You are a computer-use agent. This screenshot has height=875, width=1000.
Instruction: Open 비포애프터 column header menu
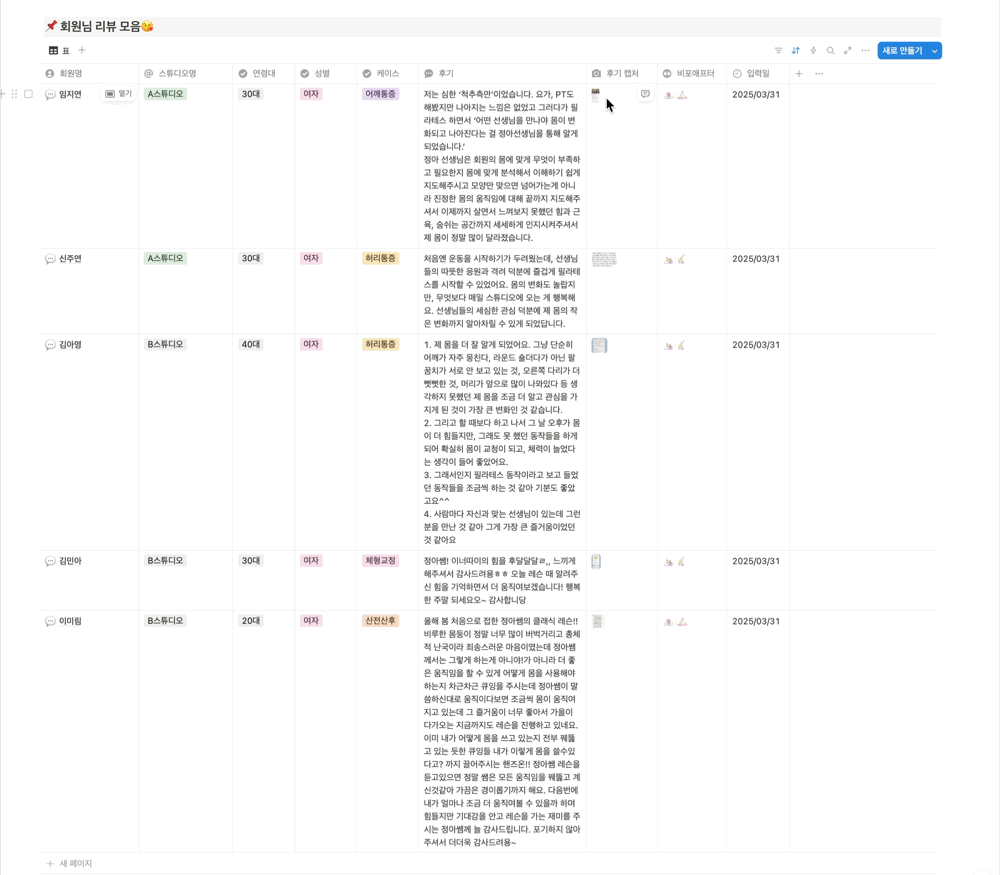coord(691,73)
